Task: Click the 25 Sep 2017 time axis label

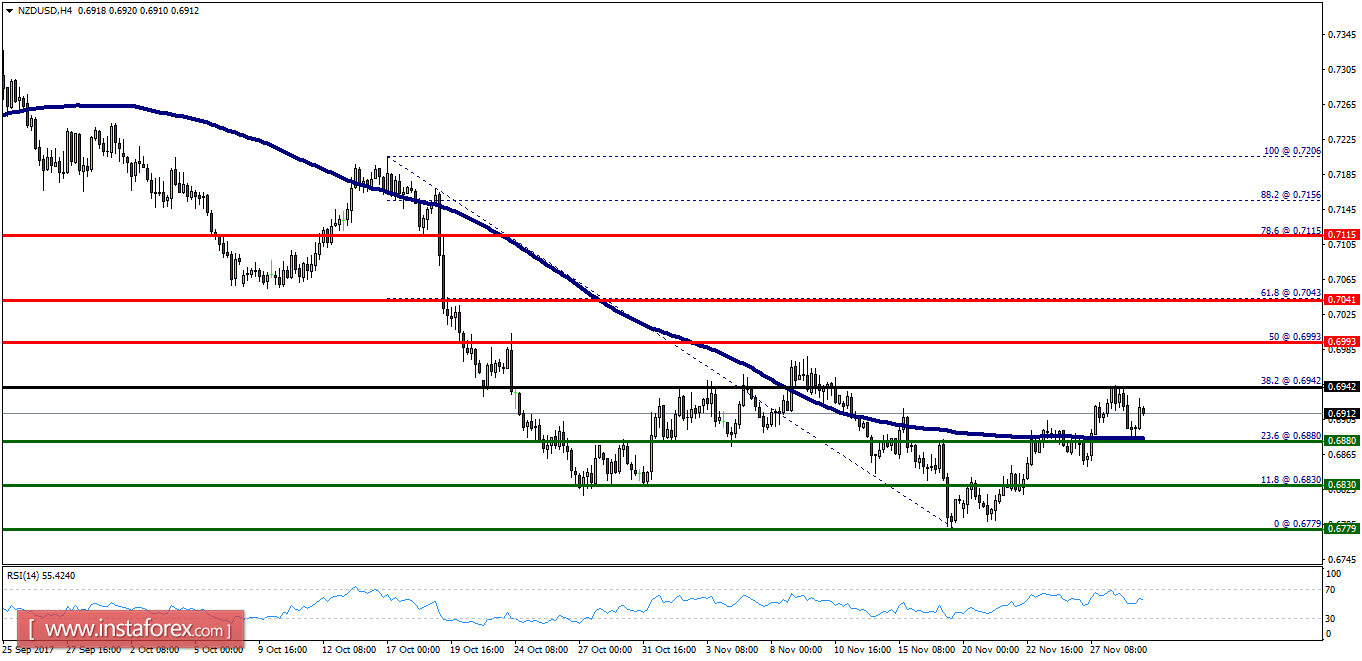Action: [30, 648]
